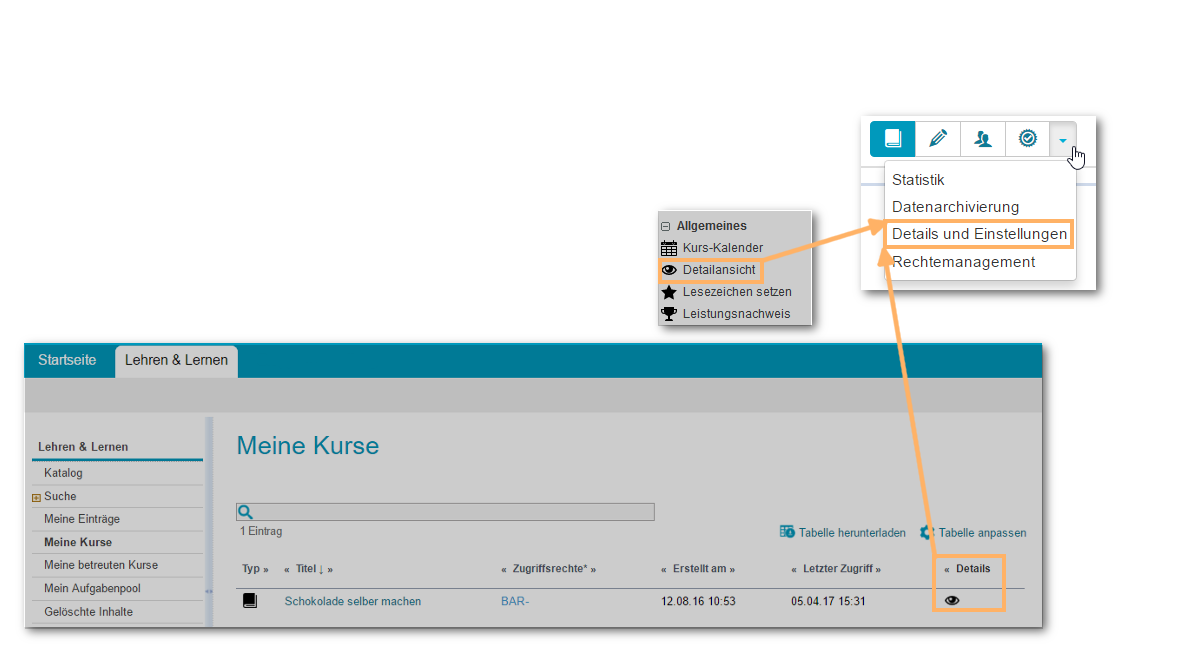Select the pencil edit icon
This screenshot has height=658, width=1200.
[x=937, y=139]
